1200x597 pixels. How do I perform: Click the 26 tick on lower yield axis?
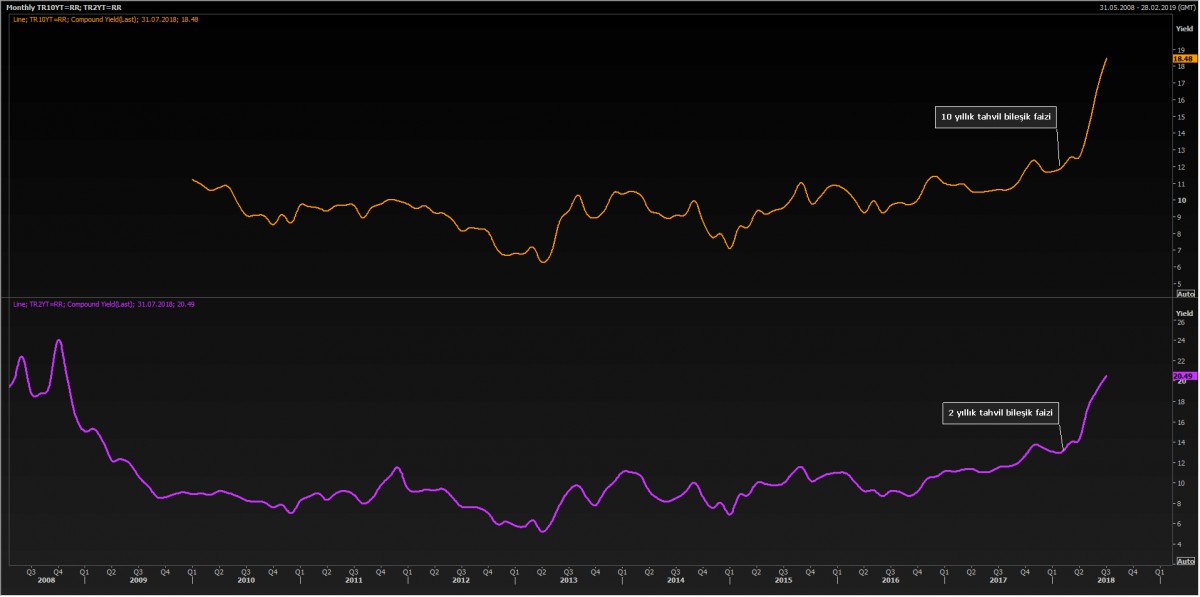[1181, 322]
